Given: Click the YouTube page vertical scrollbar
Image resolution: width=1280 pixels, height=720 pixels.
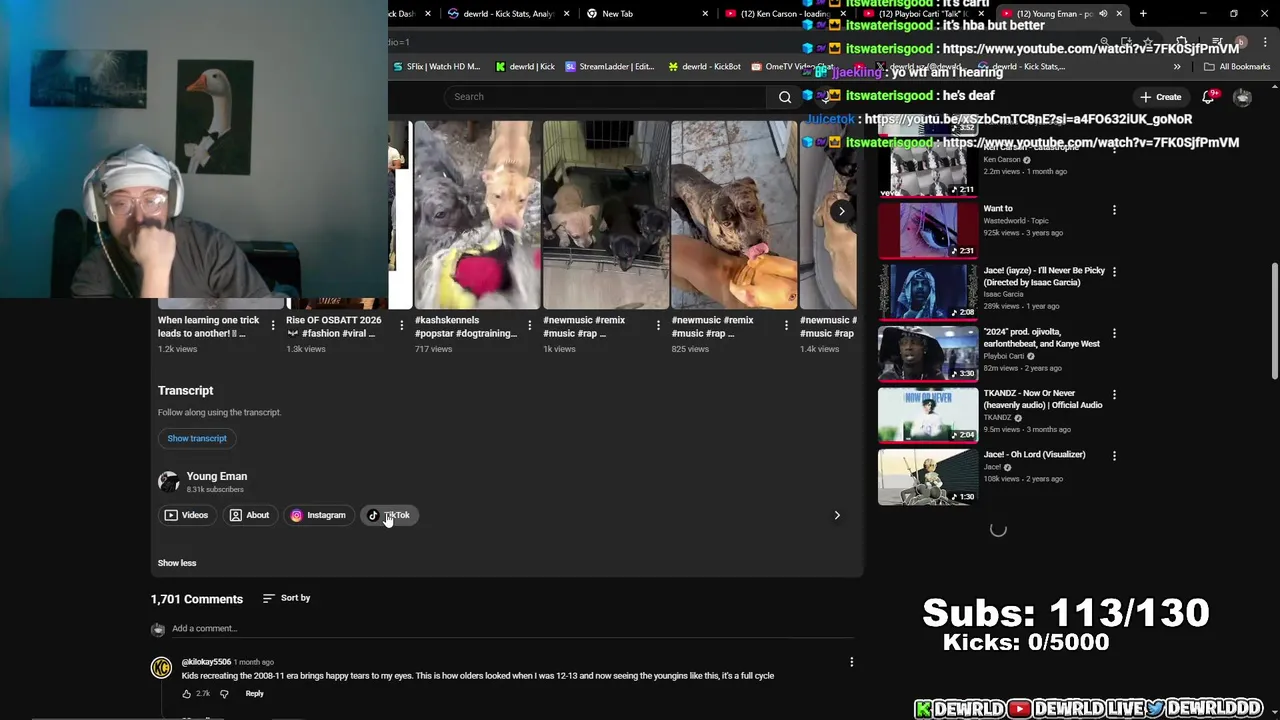Looking at the screenshot, I should 1274,320.
